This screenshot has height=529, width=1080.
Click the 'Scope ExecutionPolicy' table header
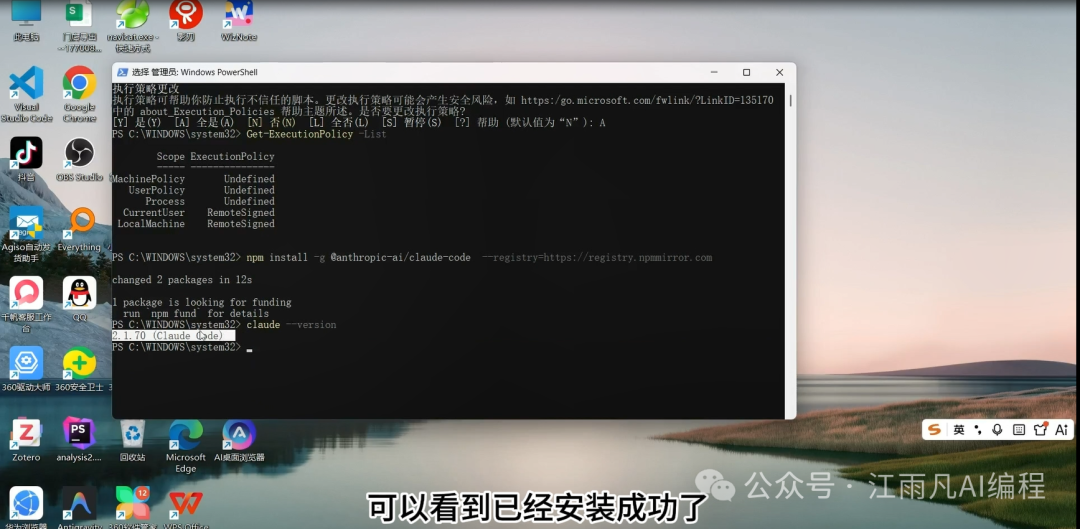point(215,157)
